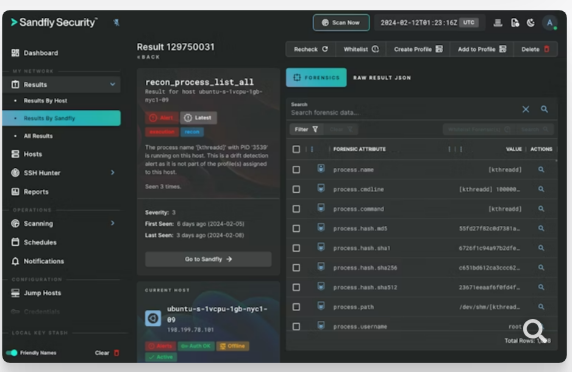This screenshot has width=572, height=372.
Task: Expand the Scanning submenu arrow
Action: click(113, 223)
